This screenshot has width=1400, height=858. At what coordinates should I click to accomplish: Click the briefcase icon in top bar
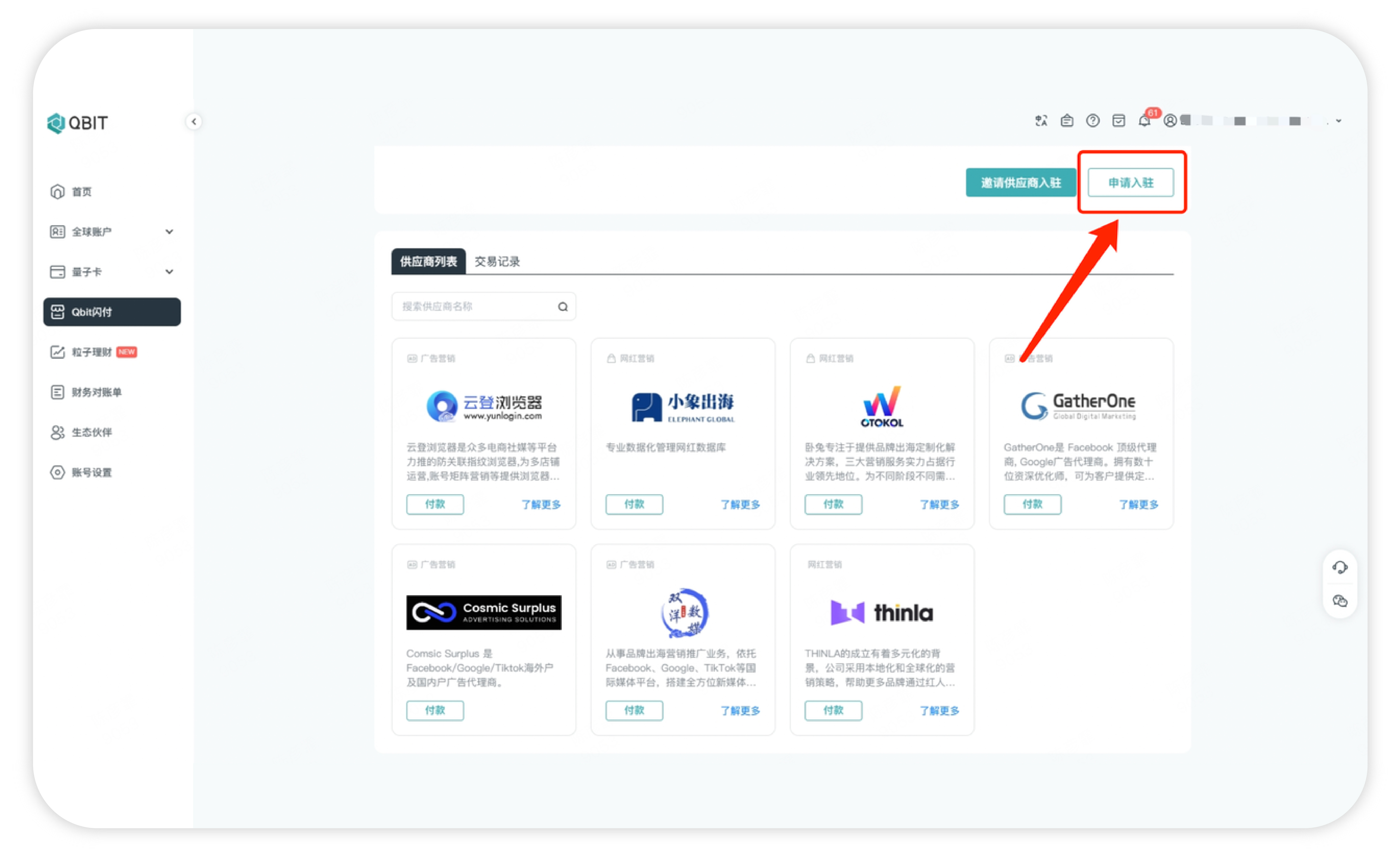click(x=1067, y=120)
